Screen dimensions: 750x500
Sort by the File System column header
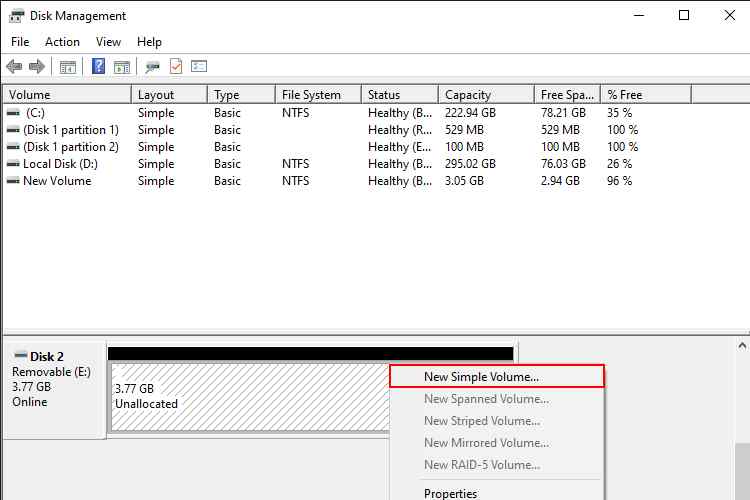click(x=311, y=95)
